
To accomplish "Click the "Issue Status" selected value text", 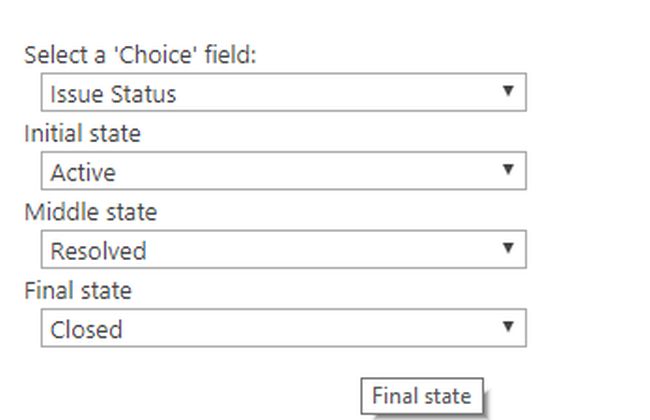I will click(113, 94).
